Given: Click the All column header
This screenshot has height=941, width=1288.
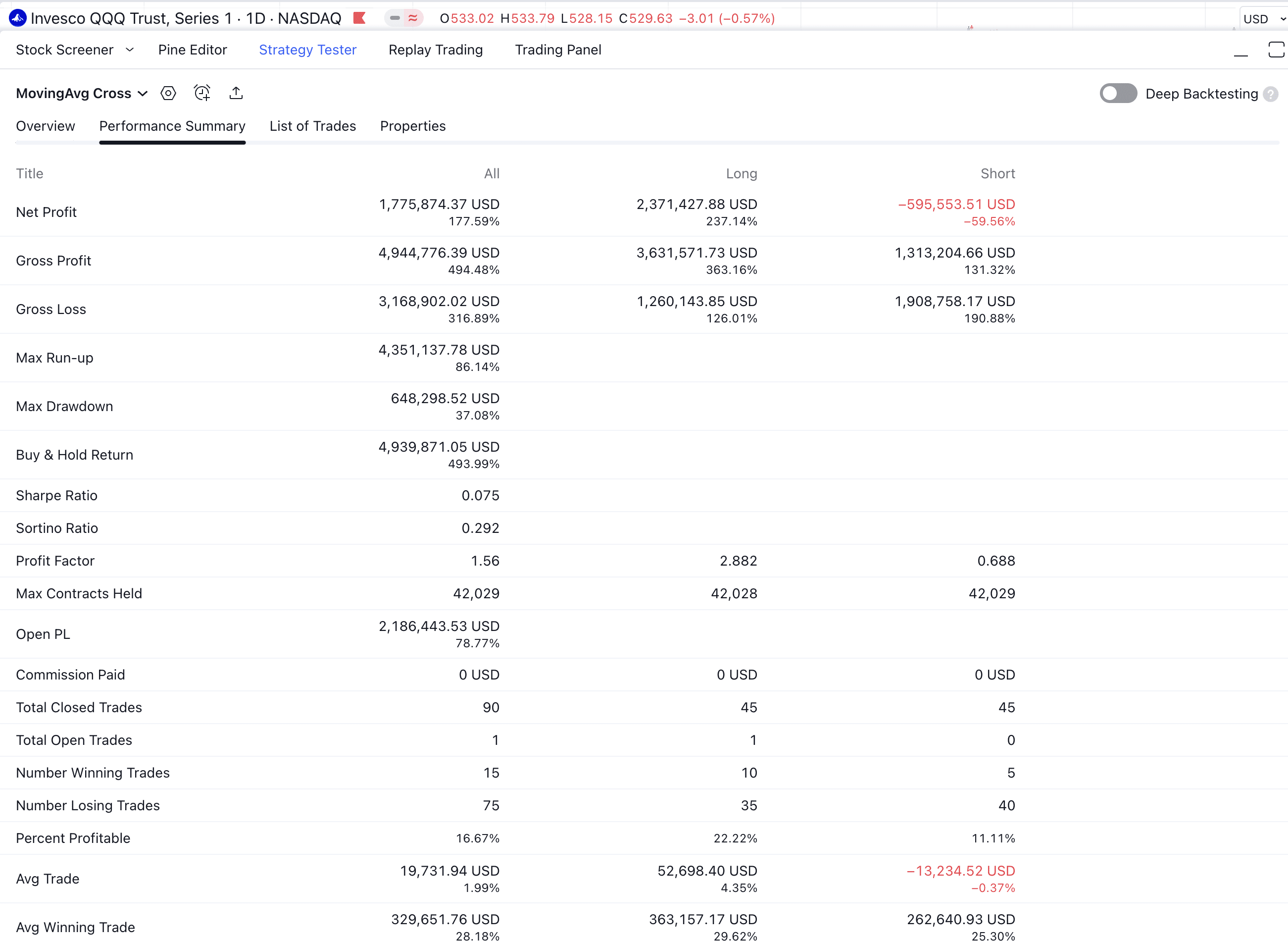Looking at the screenshot, I should 492,174.
